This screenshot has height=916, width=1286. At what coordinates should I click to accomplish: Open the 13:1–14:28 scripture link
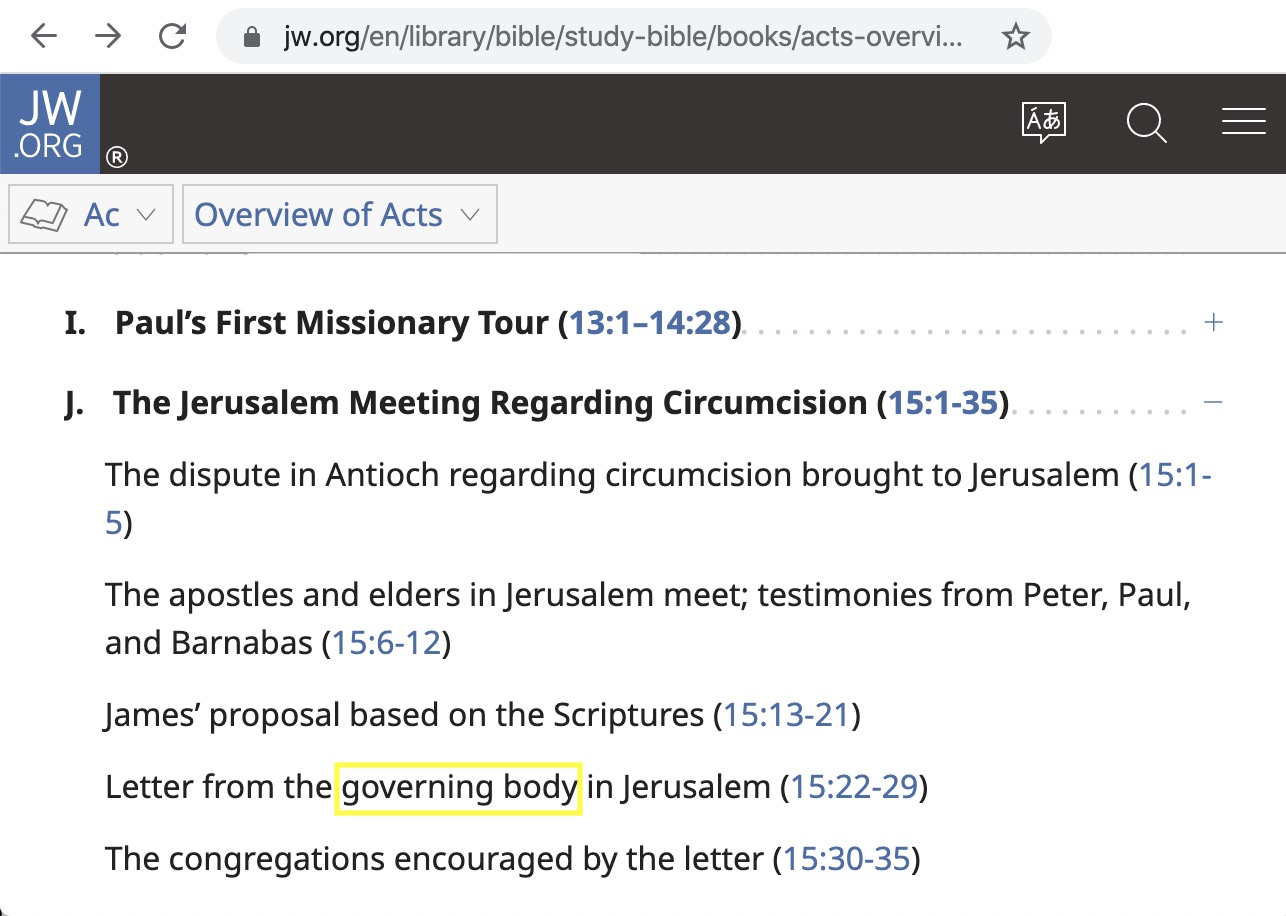pyautogui.click(x=650, y=323)
